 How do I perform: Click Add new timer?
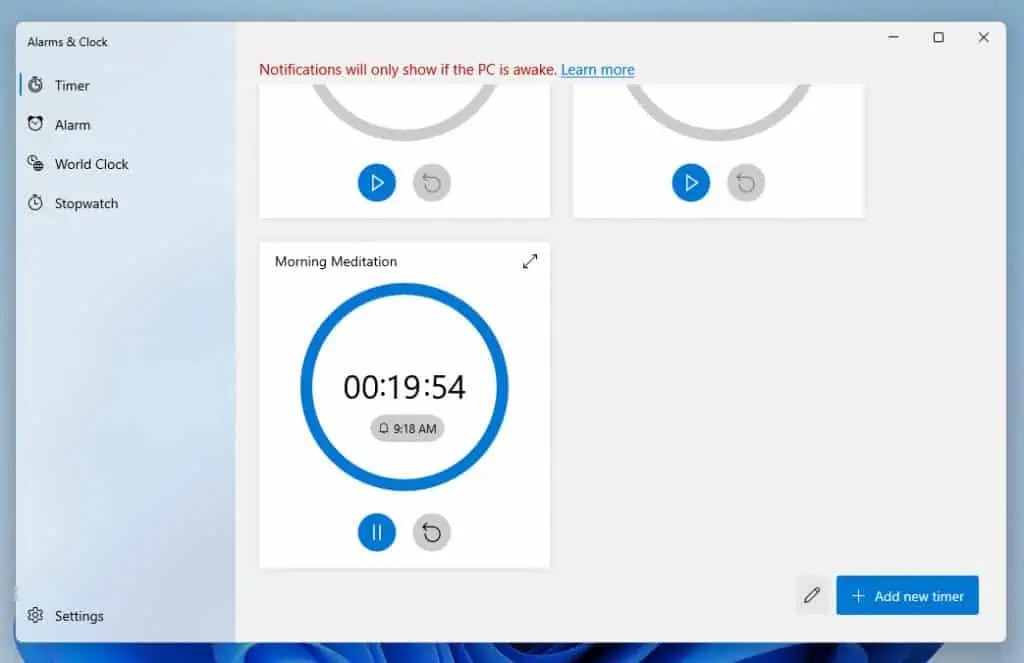point(907,595)
